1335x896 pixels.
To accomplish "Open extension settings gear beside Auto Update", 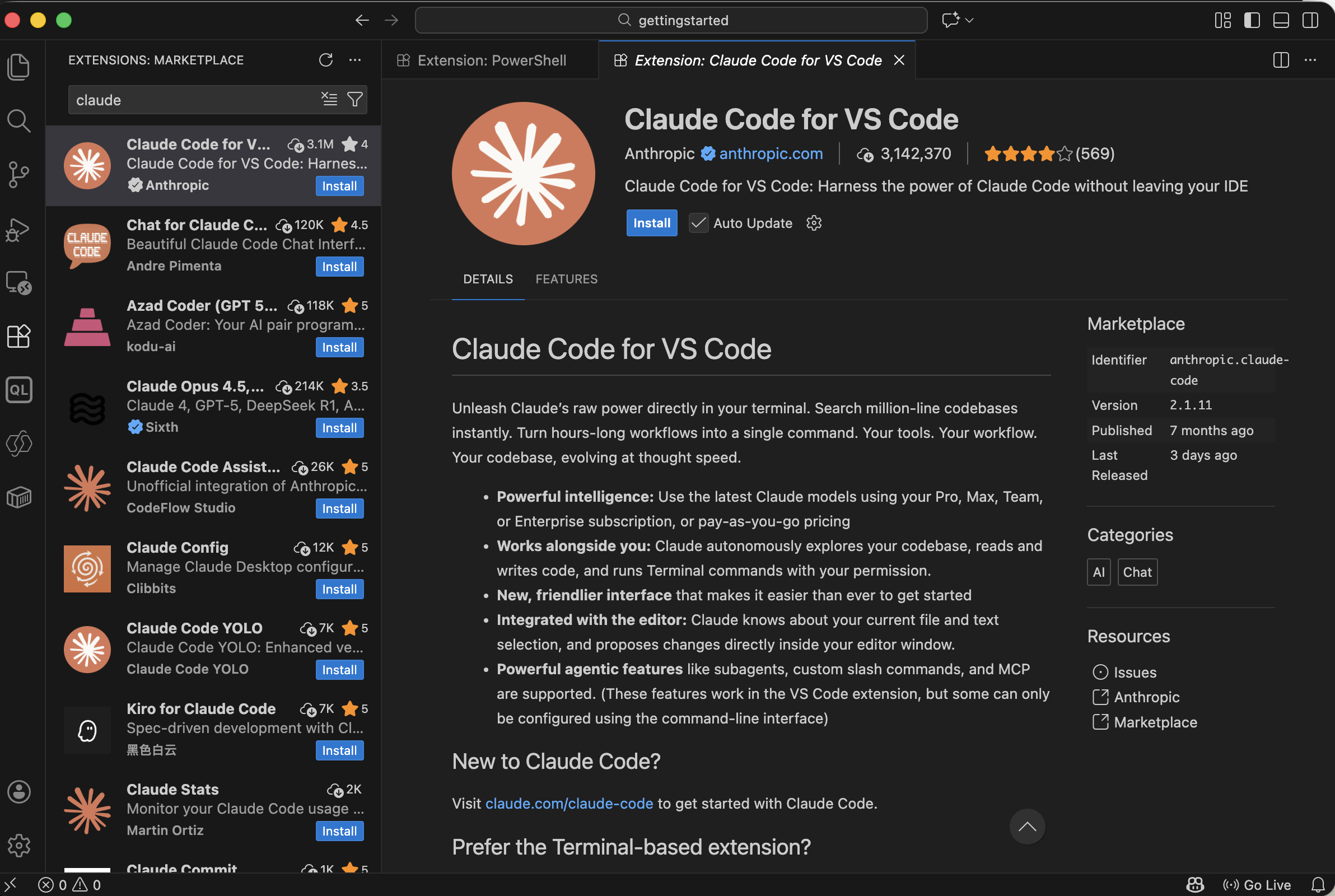I will (814, 223).
